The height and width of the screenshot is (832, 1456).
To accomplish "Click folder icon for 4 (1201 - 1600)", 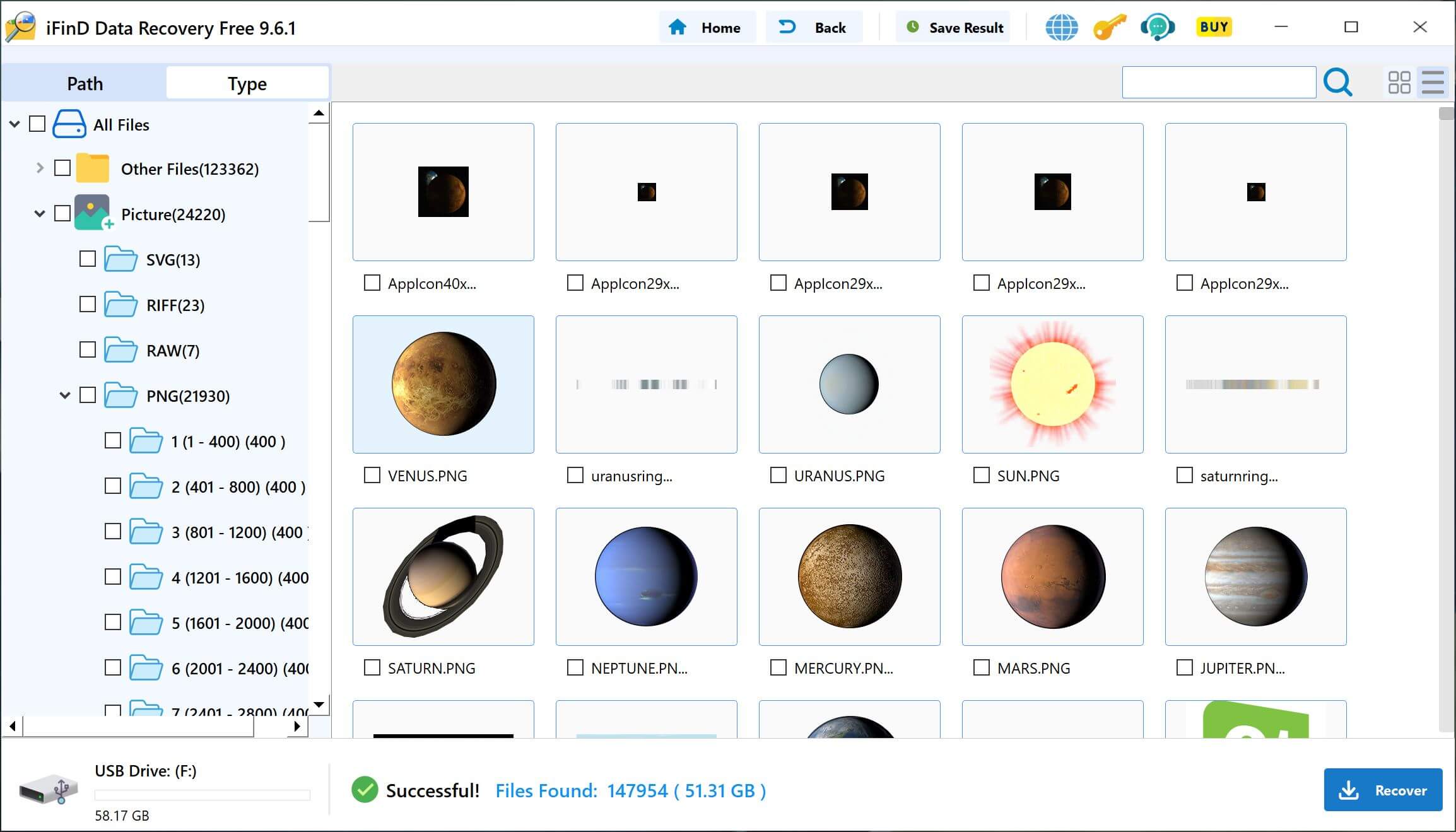I will coord(146,577).
